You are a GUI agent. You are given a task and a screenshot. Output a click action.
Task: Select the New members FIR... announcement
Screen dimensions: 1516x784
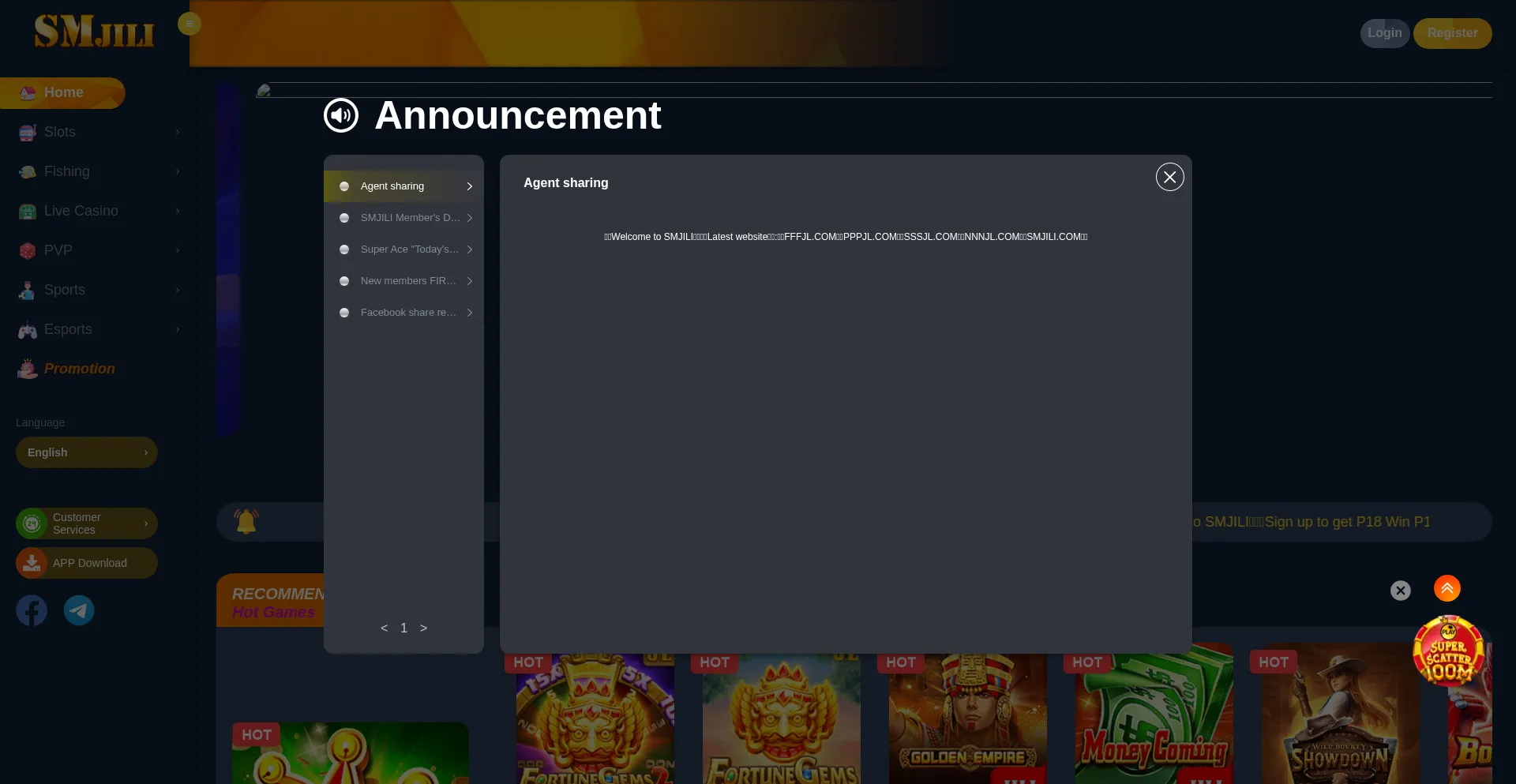(x=403, y=281)
